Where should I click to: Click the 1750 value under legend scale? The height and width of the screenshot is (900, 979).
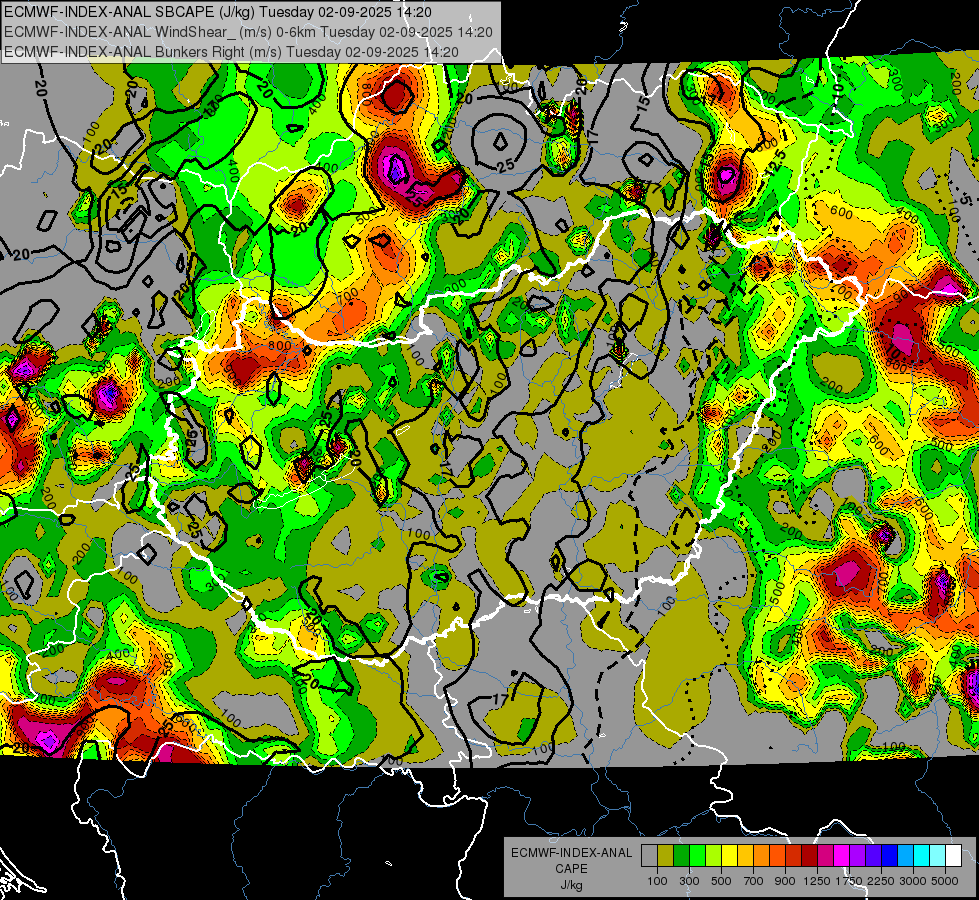point(849,881)
